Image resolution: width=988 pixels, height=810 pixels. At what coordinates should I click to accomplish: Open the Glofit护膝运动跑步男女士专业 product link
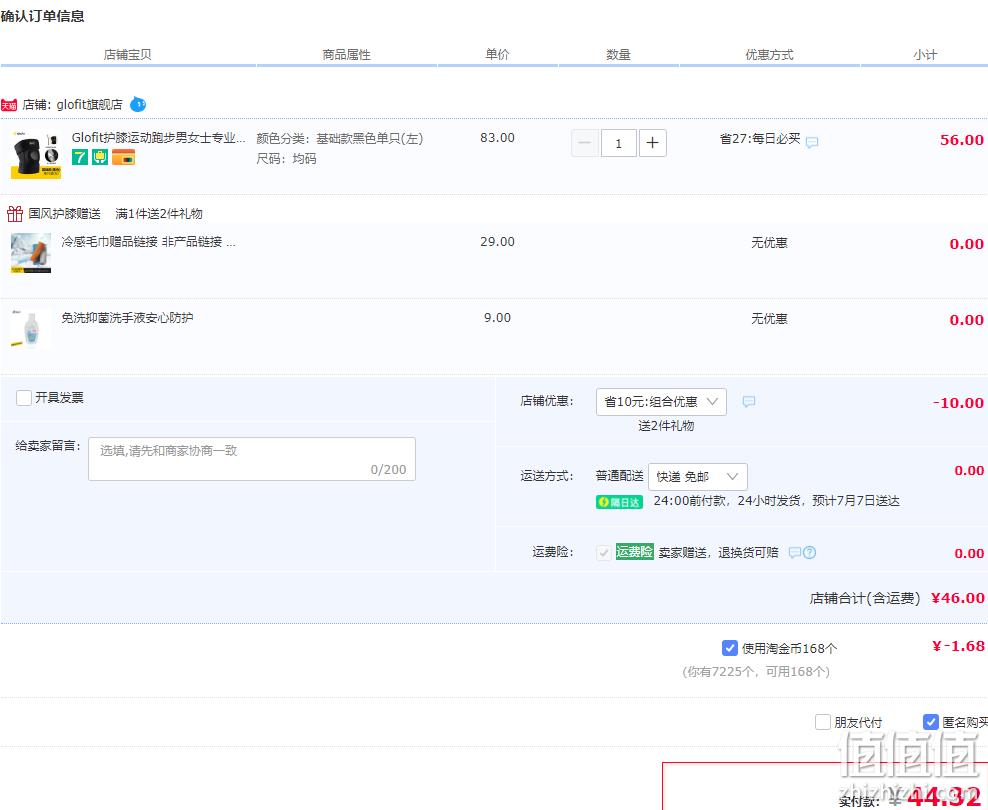pyautogui.click(x=159, y=137)
